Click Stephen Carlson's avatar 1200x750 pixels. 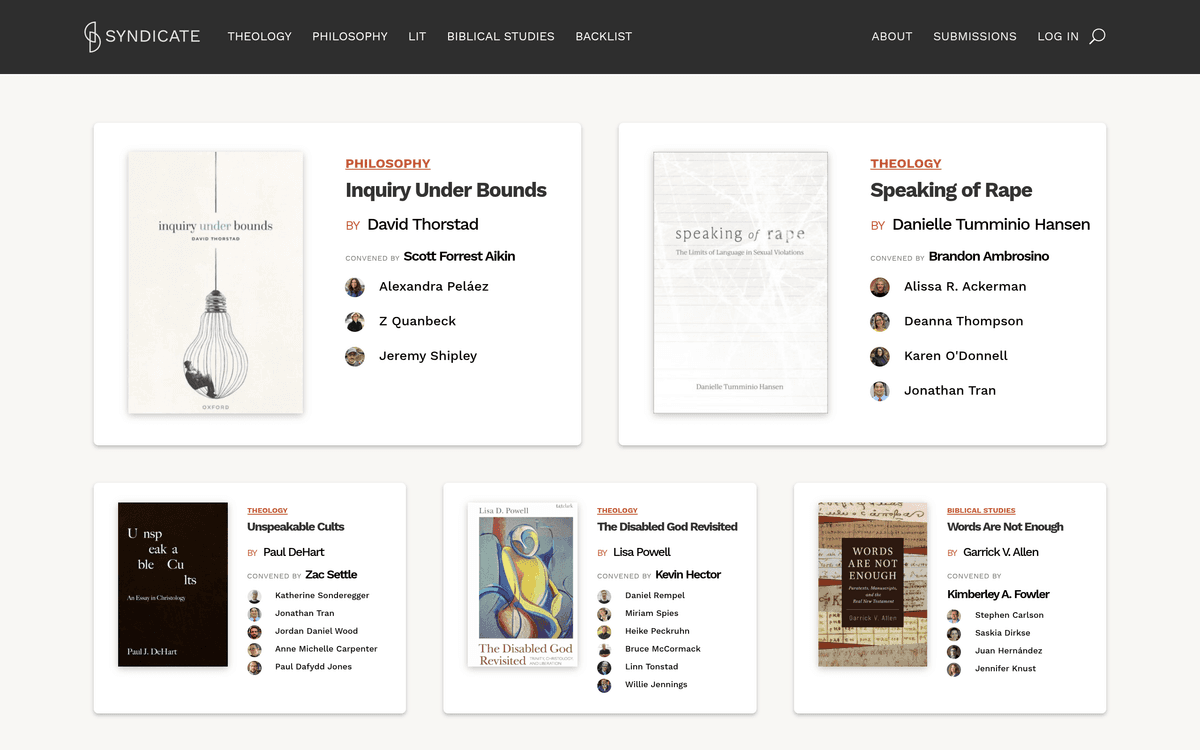(x=955, y=616)
